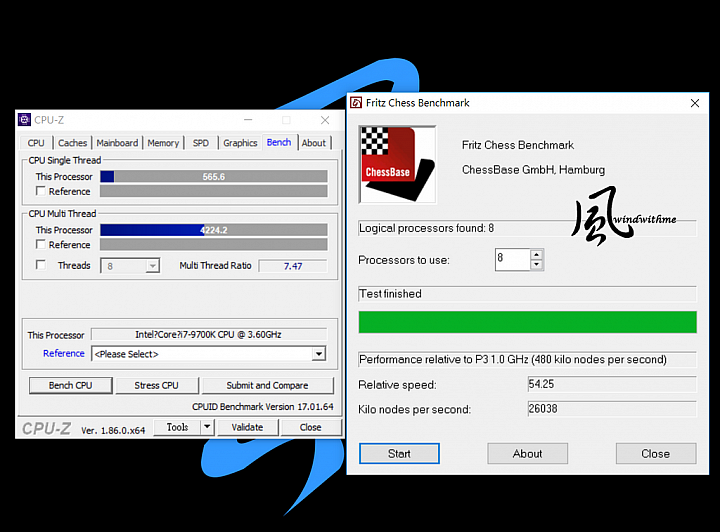720x532 pixels.
Task: Click Submit and Compare button
Action: click(267, 385)
